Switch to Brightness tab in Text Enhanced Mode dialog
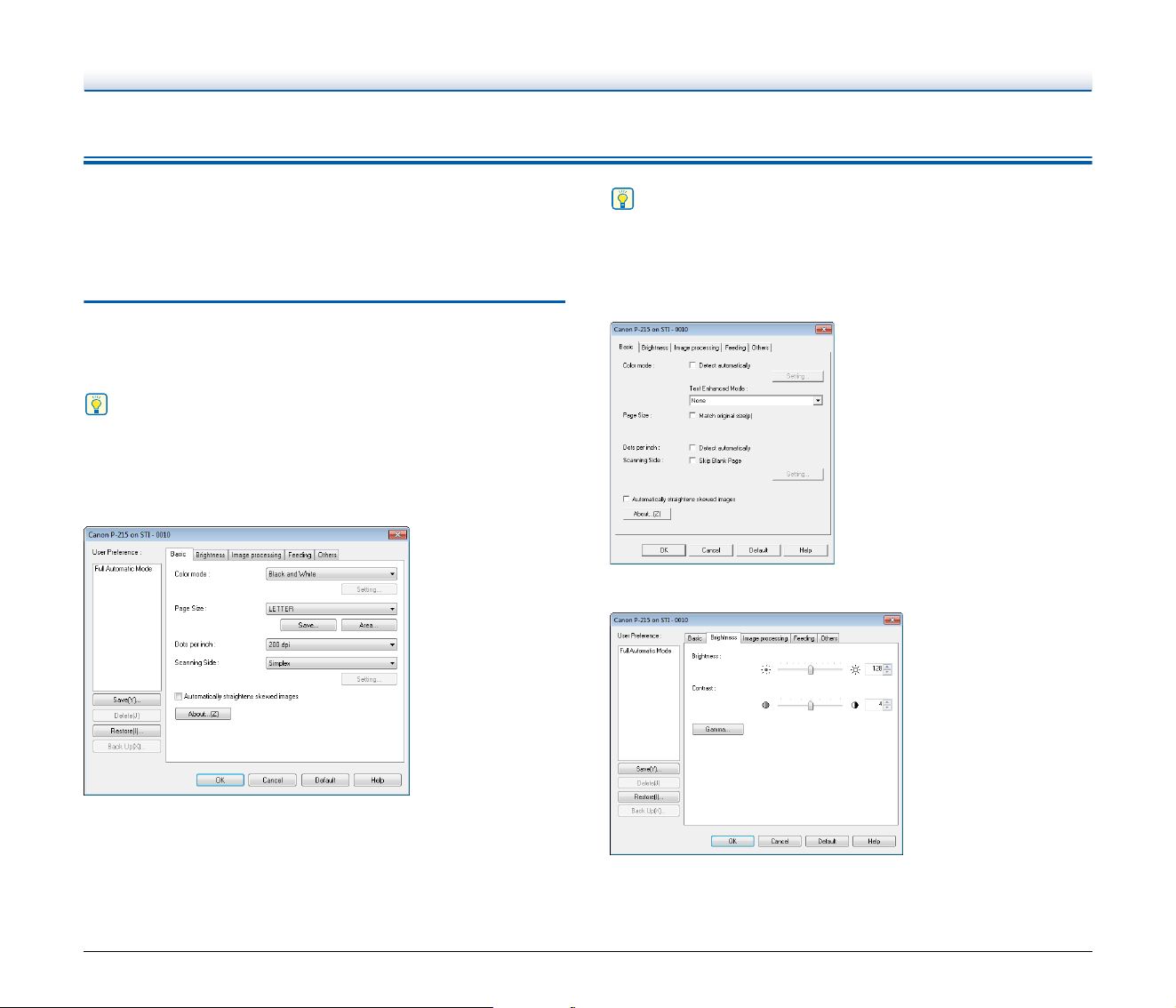Image resolution: width=1176 pixels, height=1008 pixels. (x=655, y=348)
